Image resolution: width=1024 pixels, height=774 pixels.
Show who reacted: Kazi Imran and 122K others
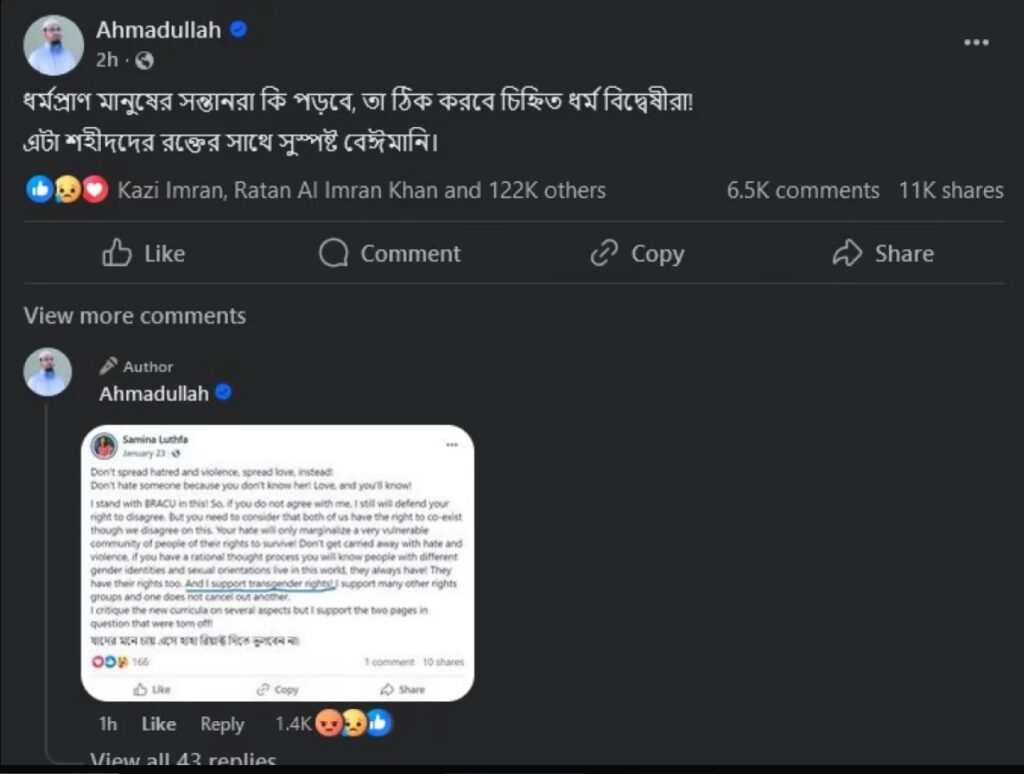pyautogui.click(x=361, y=190)
